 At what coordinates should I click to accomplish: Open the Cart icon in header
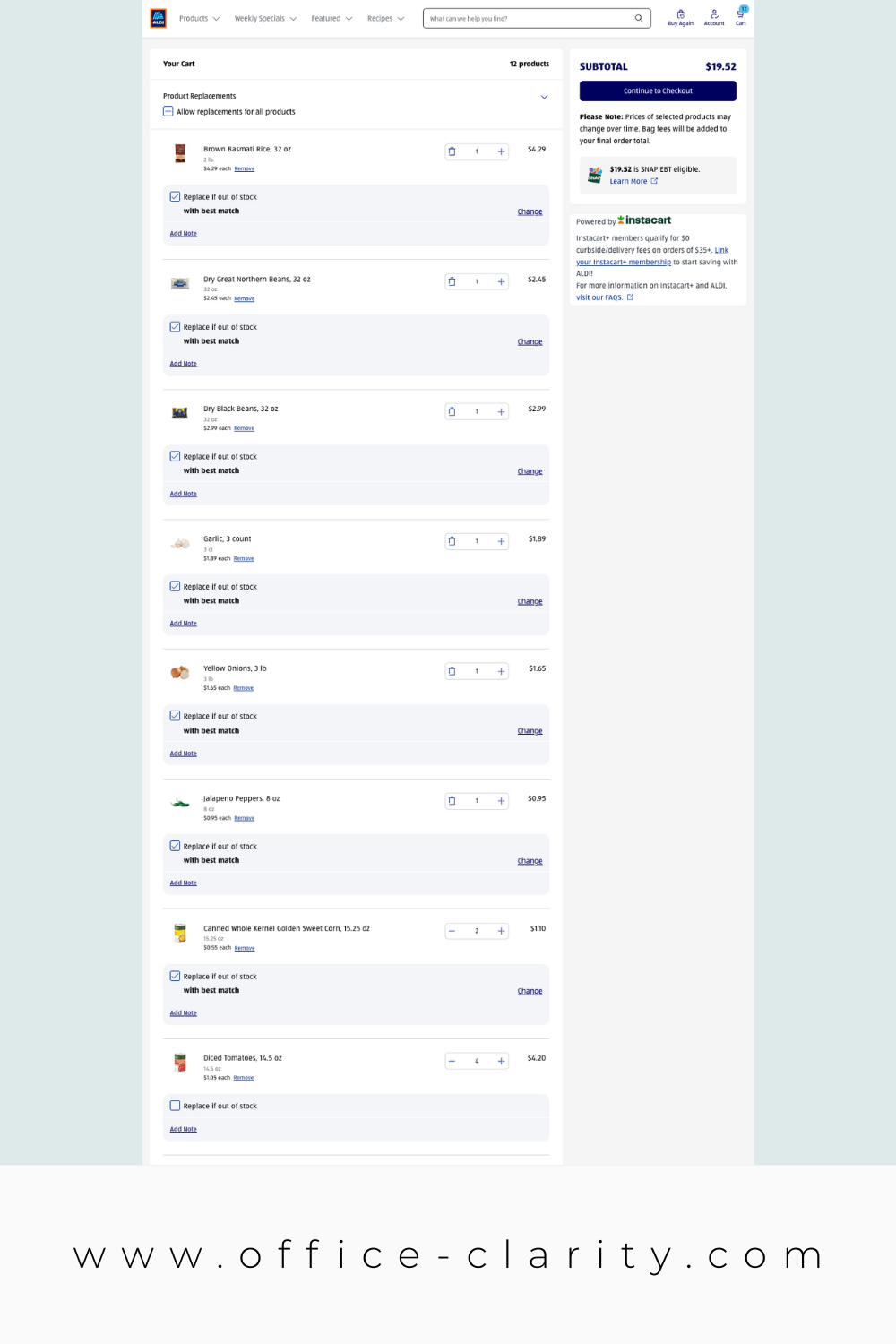pyautogui.click(x=741, y=15)
